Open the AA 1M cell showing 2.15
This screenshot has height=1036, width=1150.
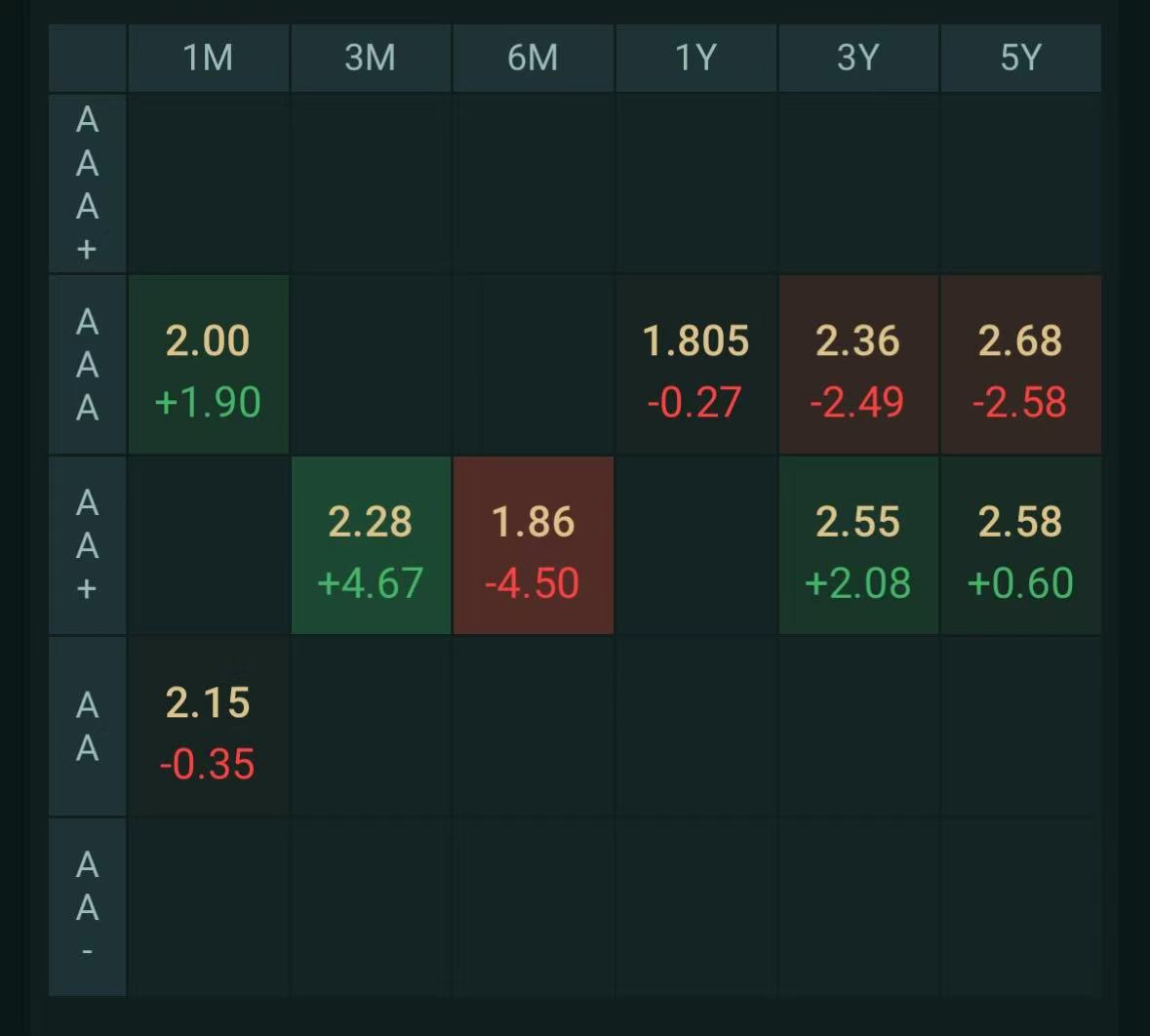209,727
